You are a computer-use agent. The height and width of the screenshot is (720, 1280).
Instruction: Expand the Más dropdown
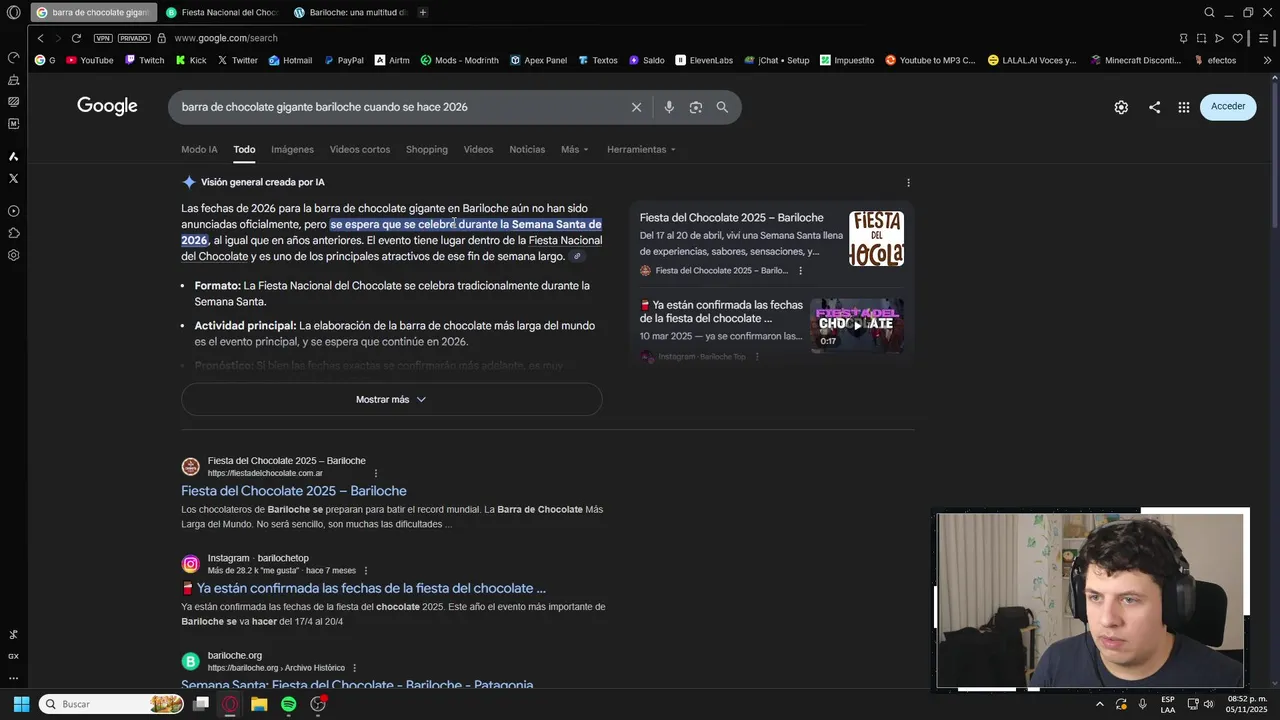pos(575,149)
